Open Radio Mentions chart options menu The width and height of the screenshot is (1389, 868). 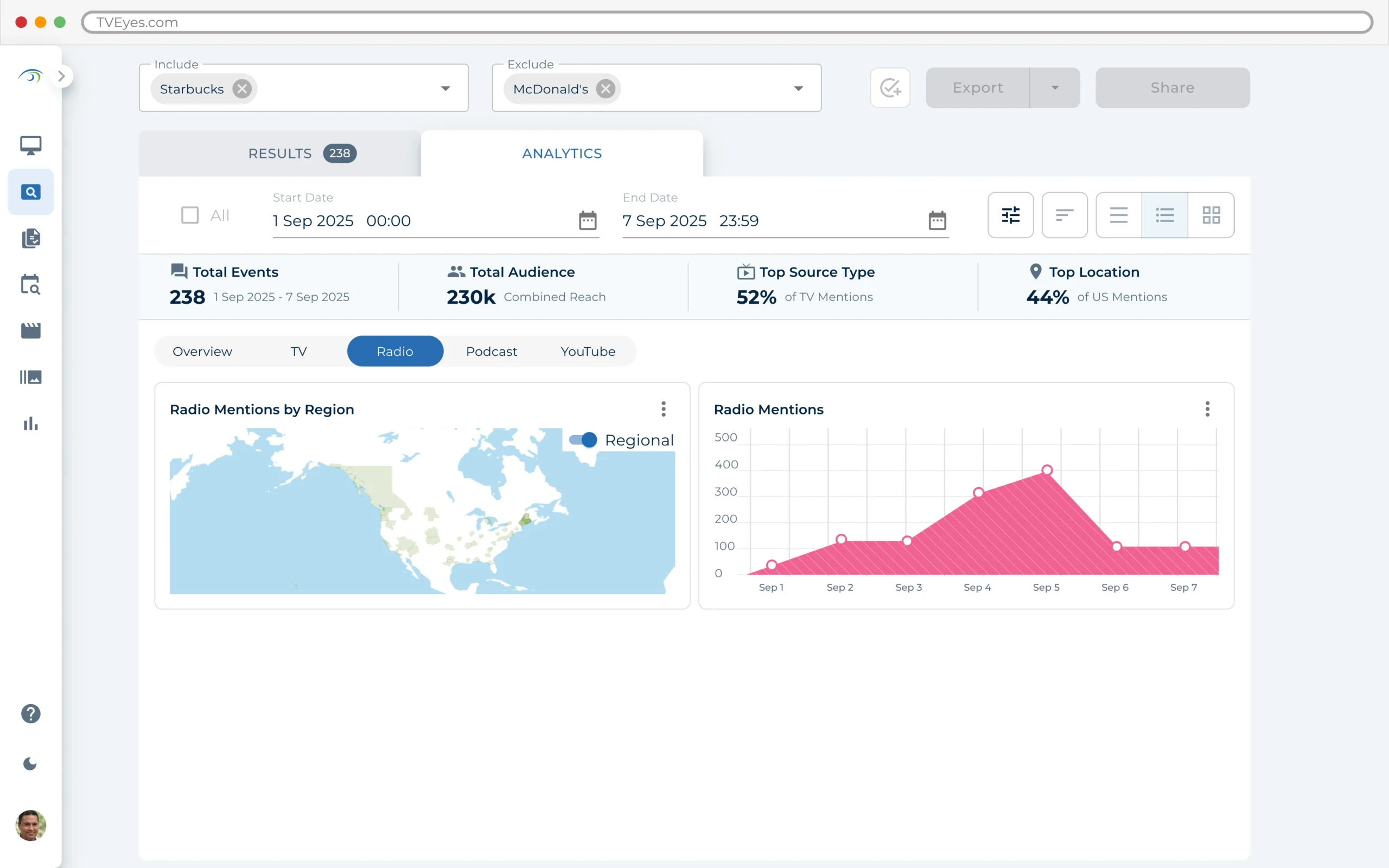point(1207,409)
